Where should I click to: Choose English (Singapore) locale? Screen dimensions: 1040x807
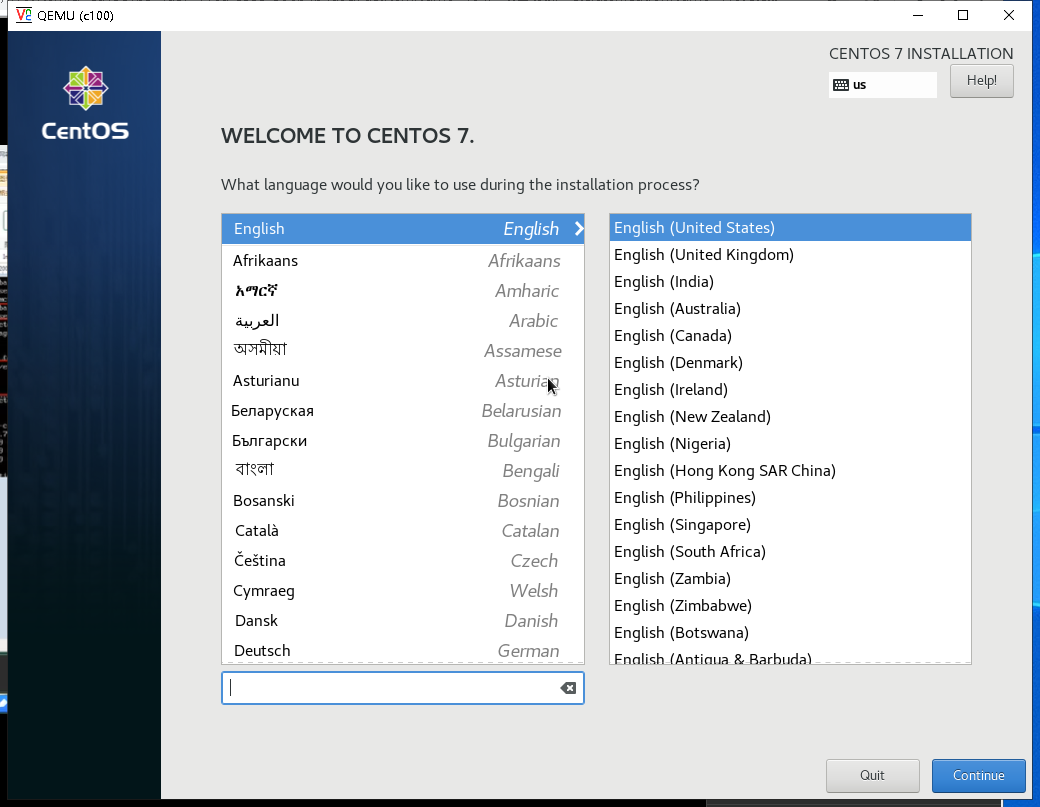point(790,525)
